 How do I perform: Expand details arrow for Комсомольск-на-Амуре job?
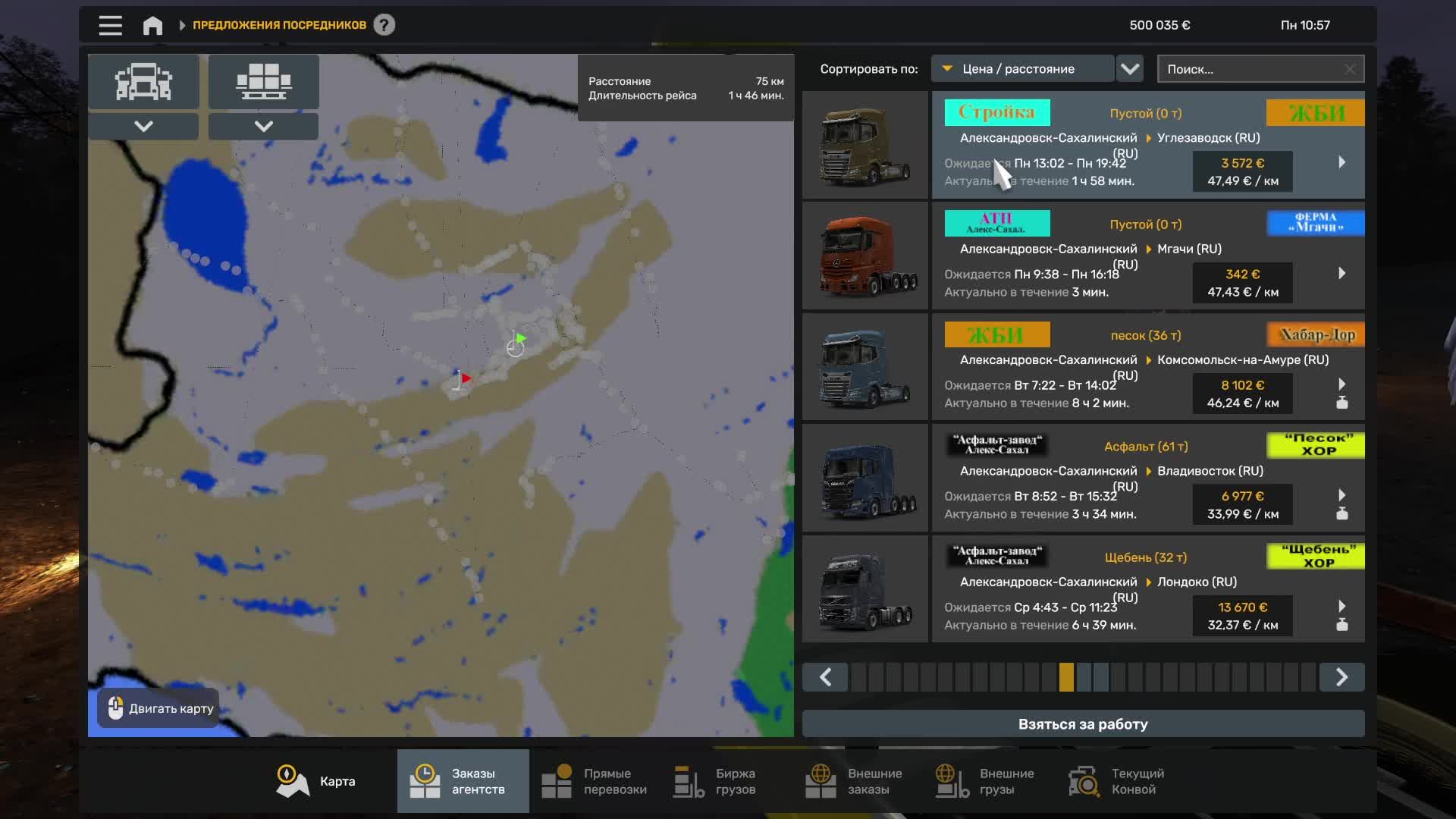coord(1341,384)
